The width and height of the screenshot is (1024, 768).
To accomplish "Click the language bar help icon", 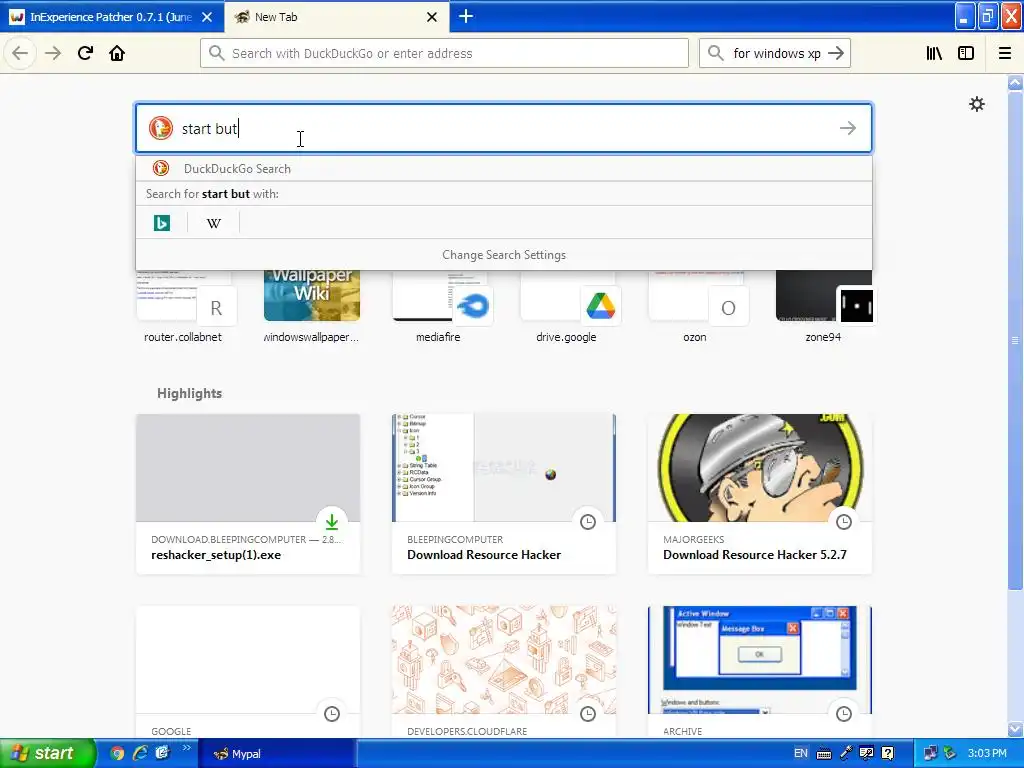I will pyautogui.click(x=888, y=753).
